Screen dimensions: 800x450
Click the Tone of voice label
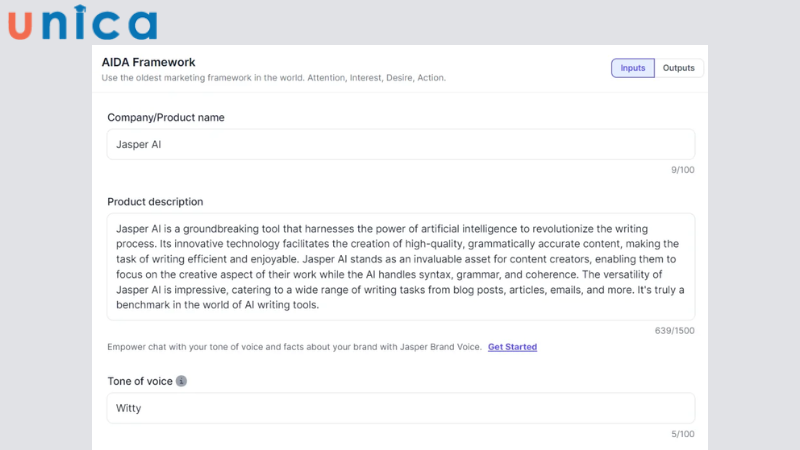pyautogui.click(x=141, y=381)
